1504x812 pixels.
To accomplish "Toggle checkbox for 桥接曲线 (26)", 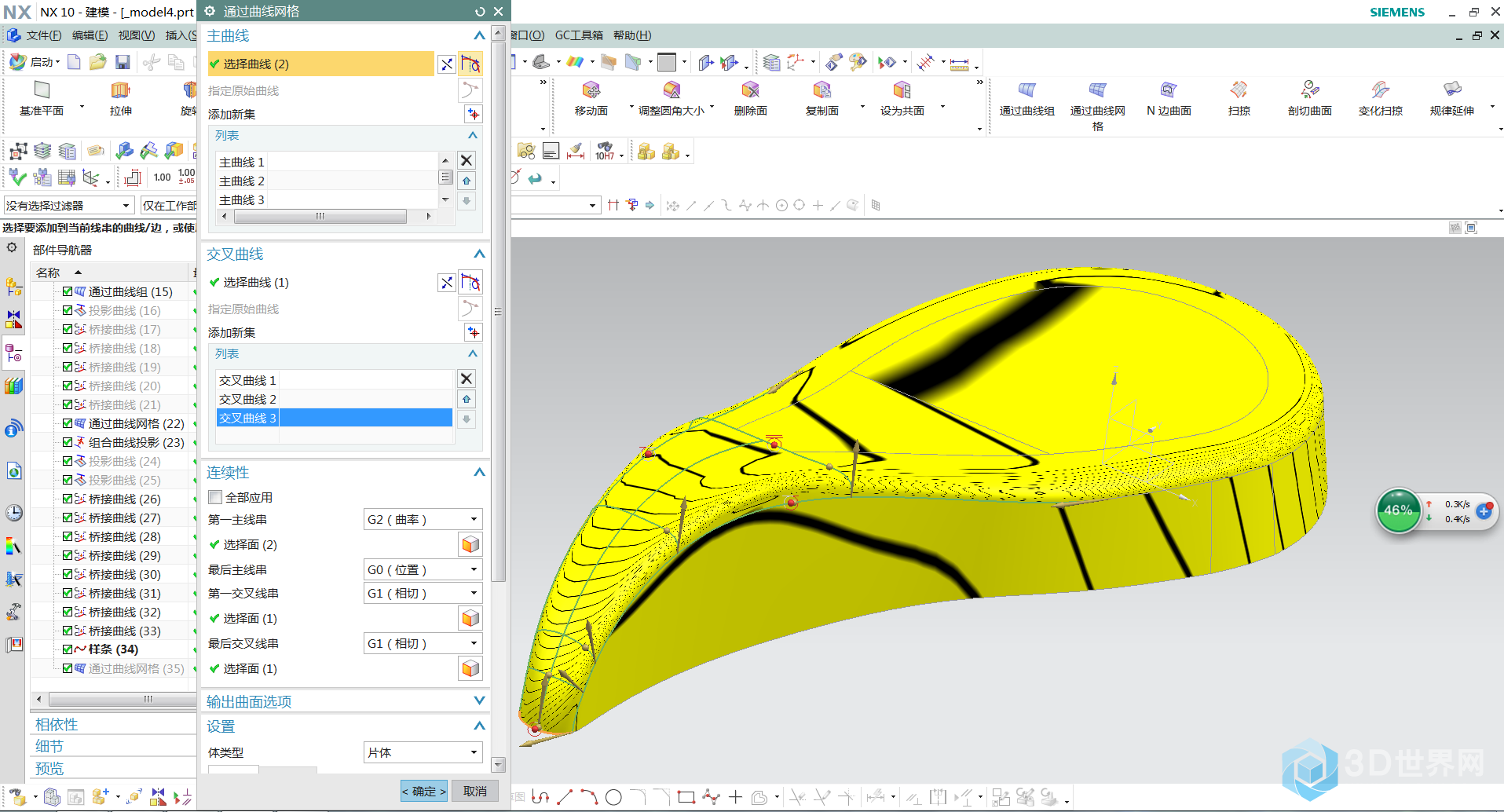I will pos(68,499).
